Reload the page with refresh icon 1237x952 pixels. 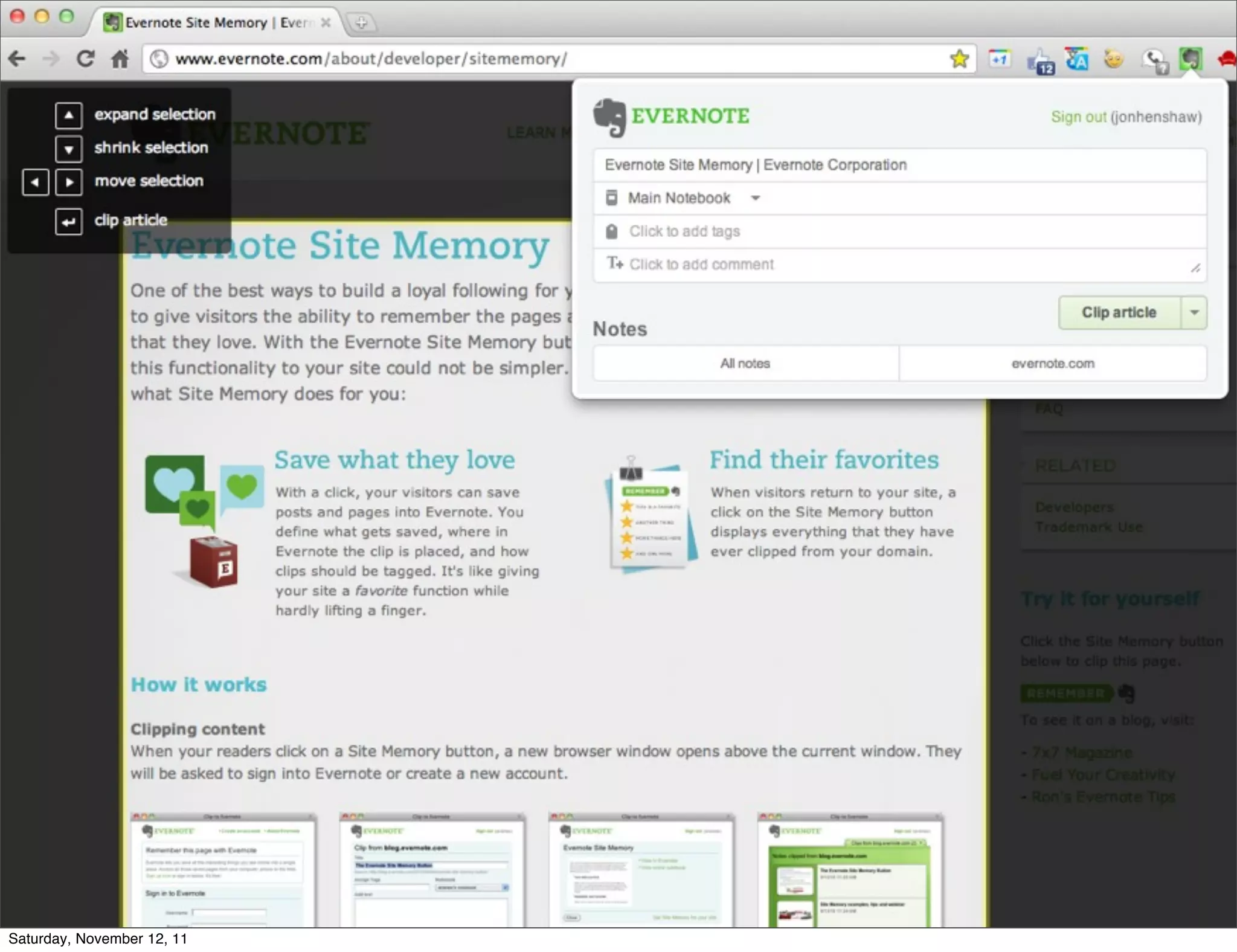(x=86, y=59)
